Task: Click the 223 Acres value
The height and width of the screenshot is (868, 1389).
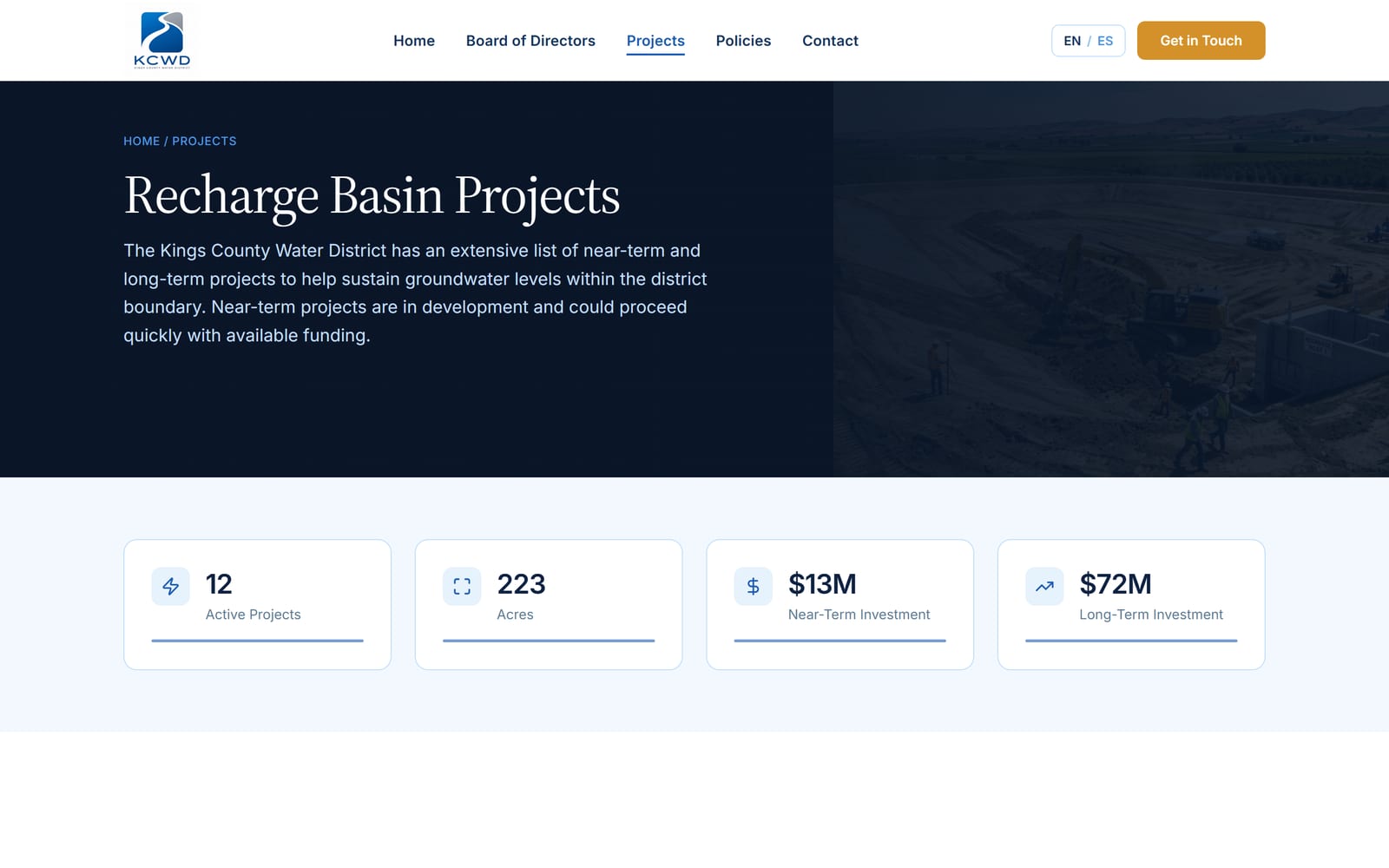Action: point(521,584)
